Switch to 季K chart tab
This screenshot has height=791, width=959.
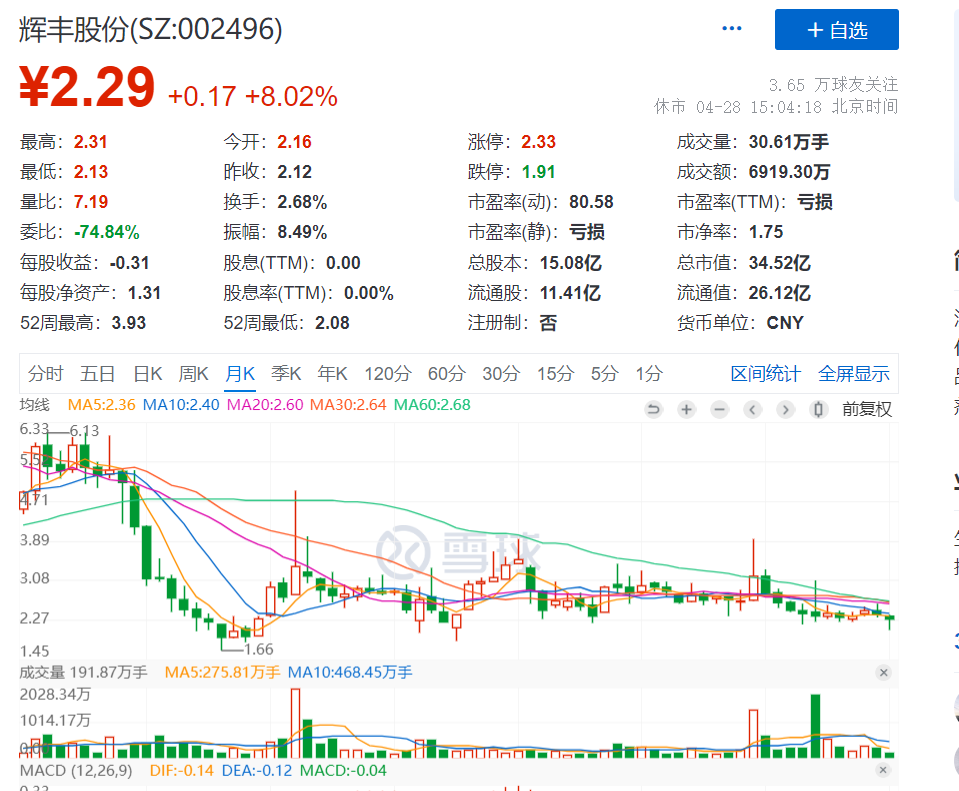286,373
